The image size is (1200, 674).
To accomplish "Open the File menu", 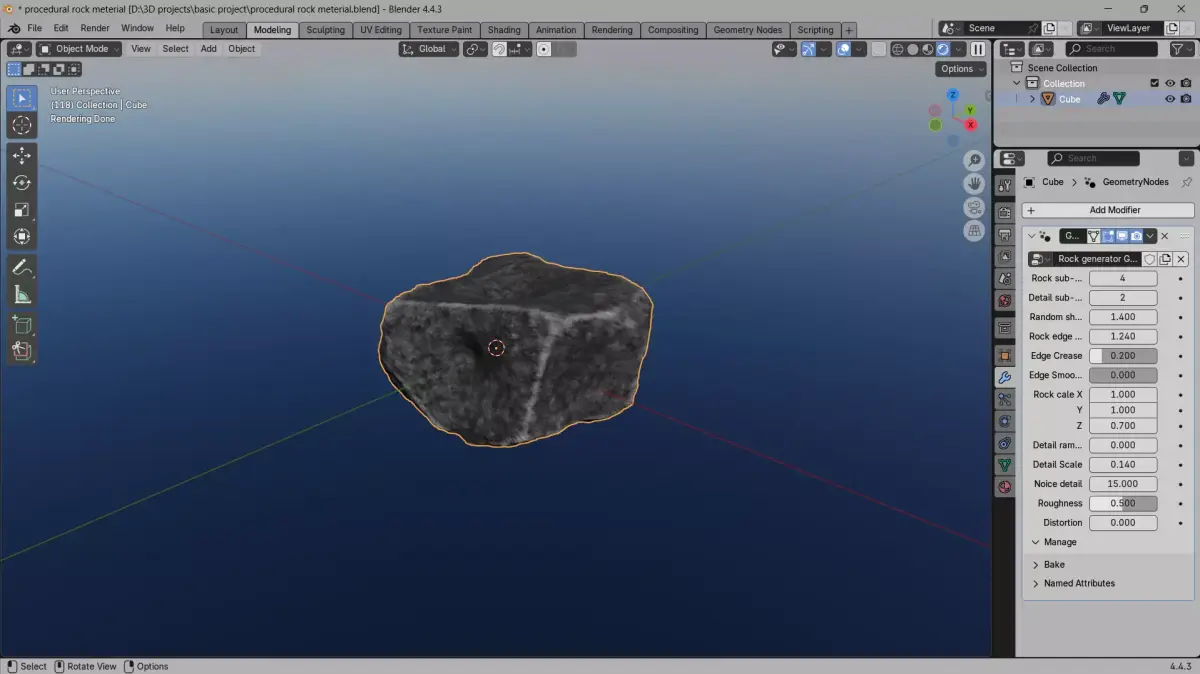I will coord(34,28).
